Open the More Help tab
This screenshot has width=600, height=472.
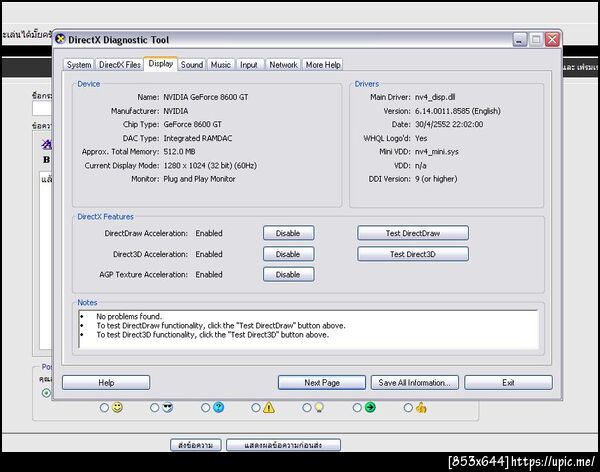click(323, 65)
